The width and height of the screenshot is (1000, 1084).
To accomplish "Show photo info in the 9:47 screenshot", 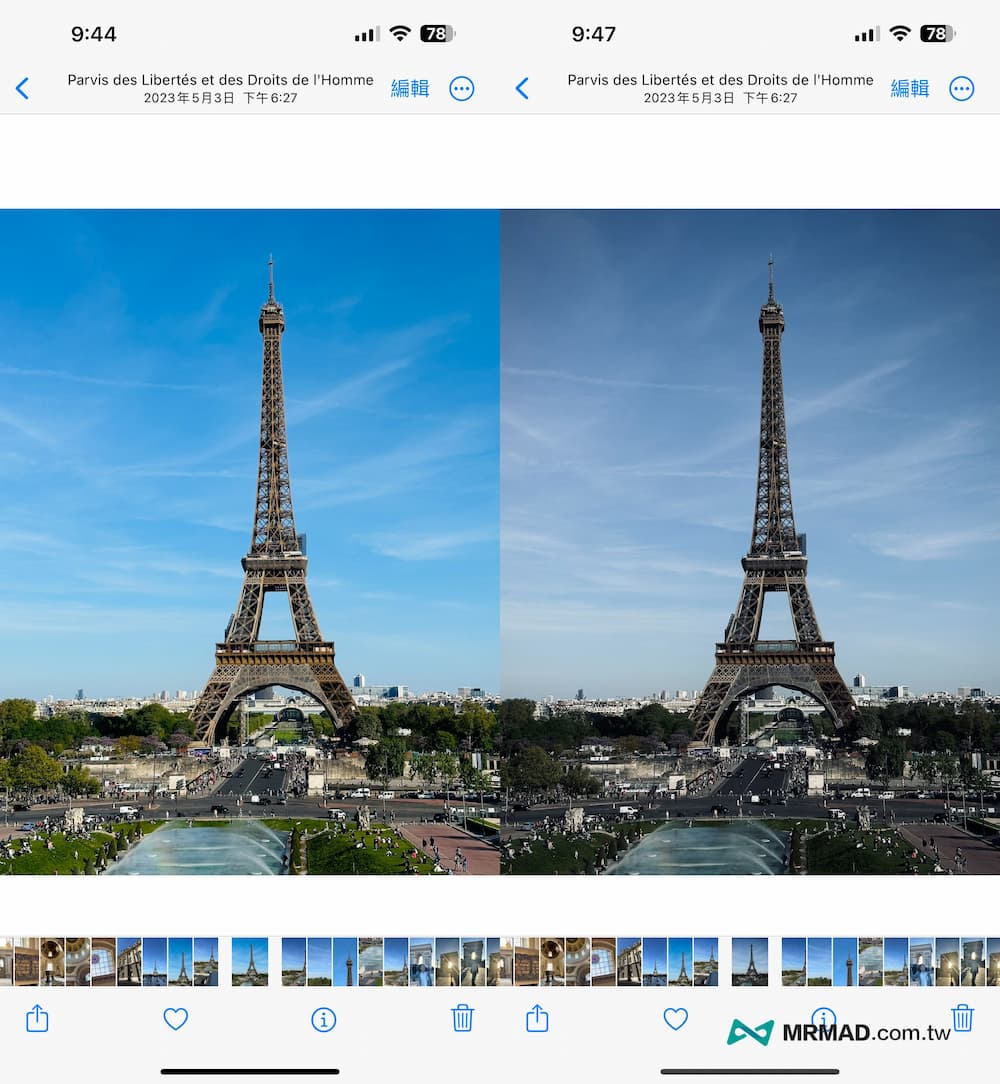I will point(824,1018).
